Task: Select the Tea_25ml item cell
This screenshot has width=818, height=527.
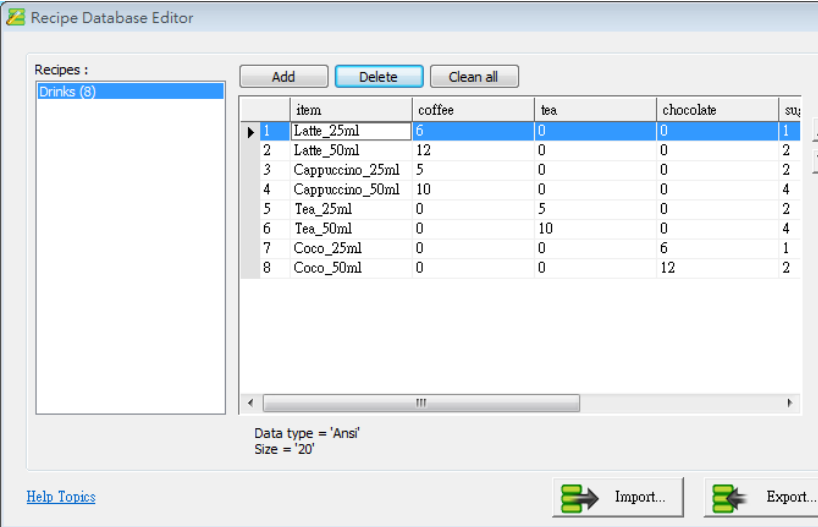Action: pos(351,209)
